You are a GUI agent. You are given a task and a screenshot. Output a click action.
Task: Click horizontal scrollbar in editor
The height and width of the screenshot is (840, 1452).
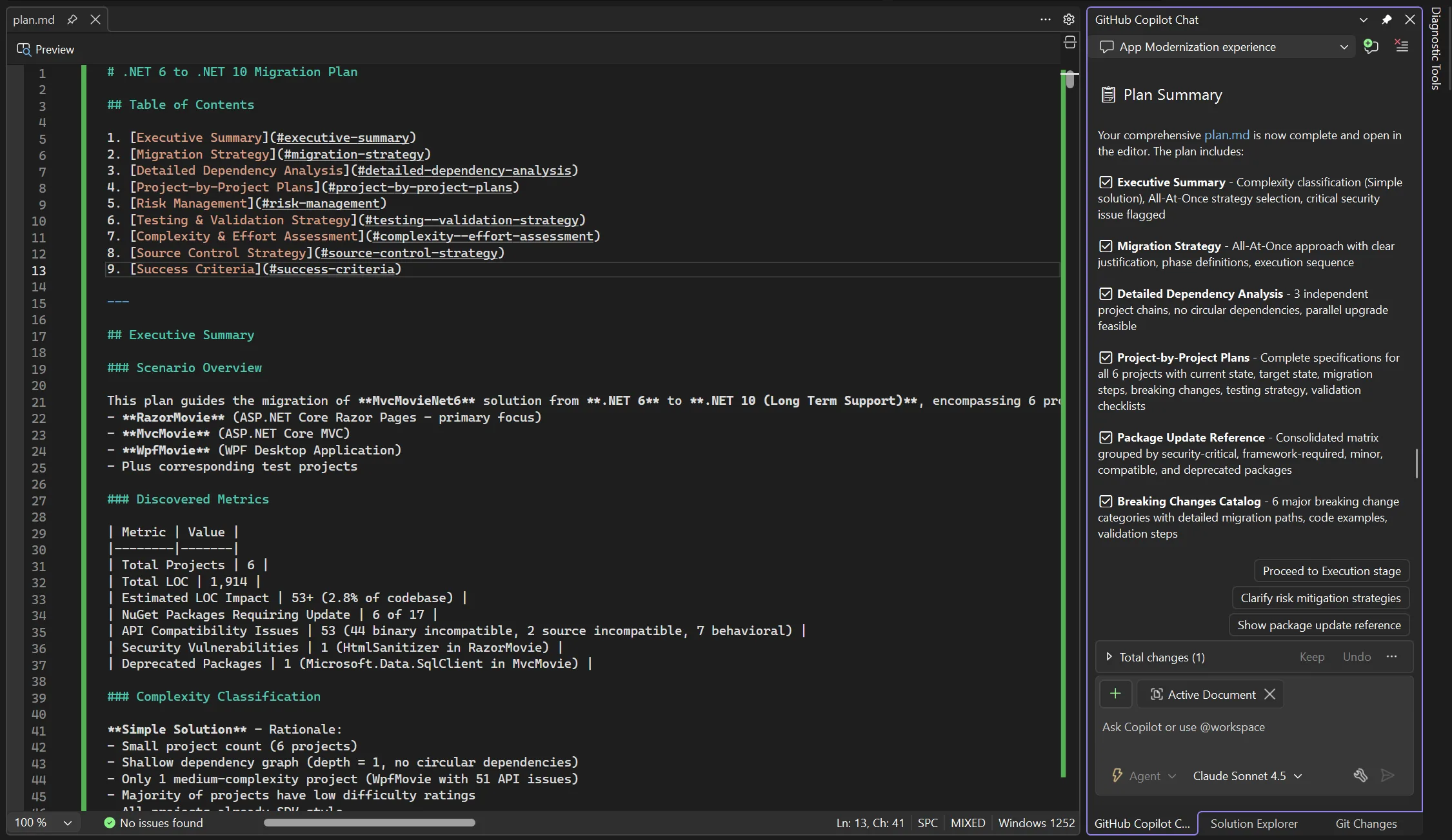(369, 823)
